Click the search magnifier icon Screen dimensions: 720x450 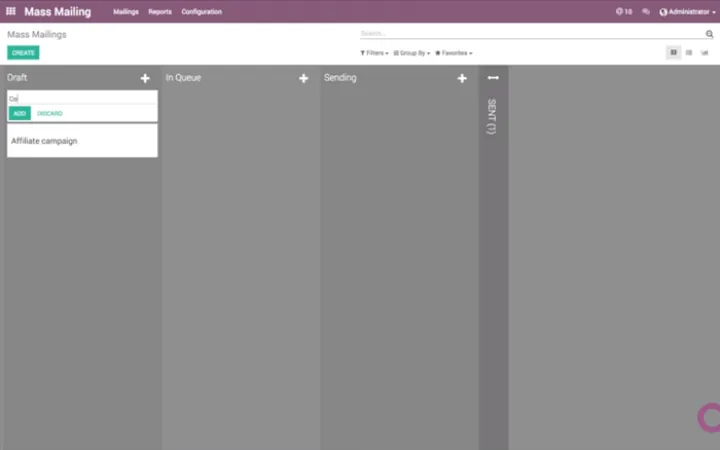coord(709,34)
